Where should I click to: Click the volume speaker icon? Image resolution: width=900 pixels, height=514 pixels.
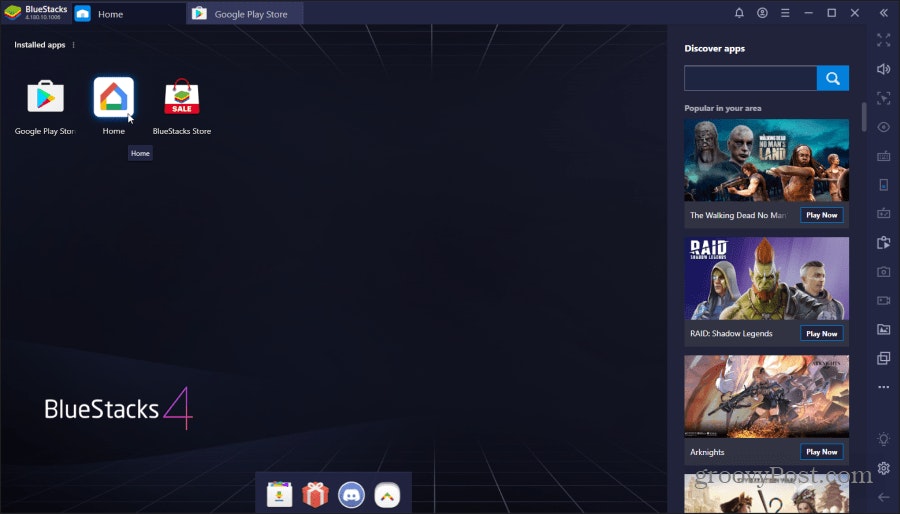pyautogui.click(x=884, y=69)
